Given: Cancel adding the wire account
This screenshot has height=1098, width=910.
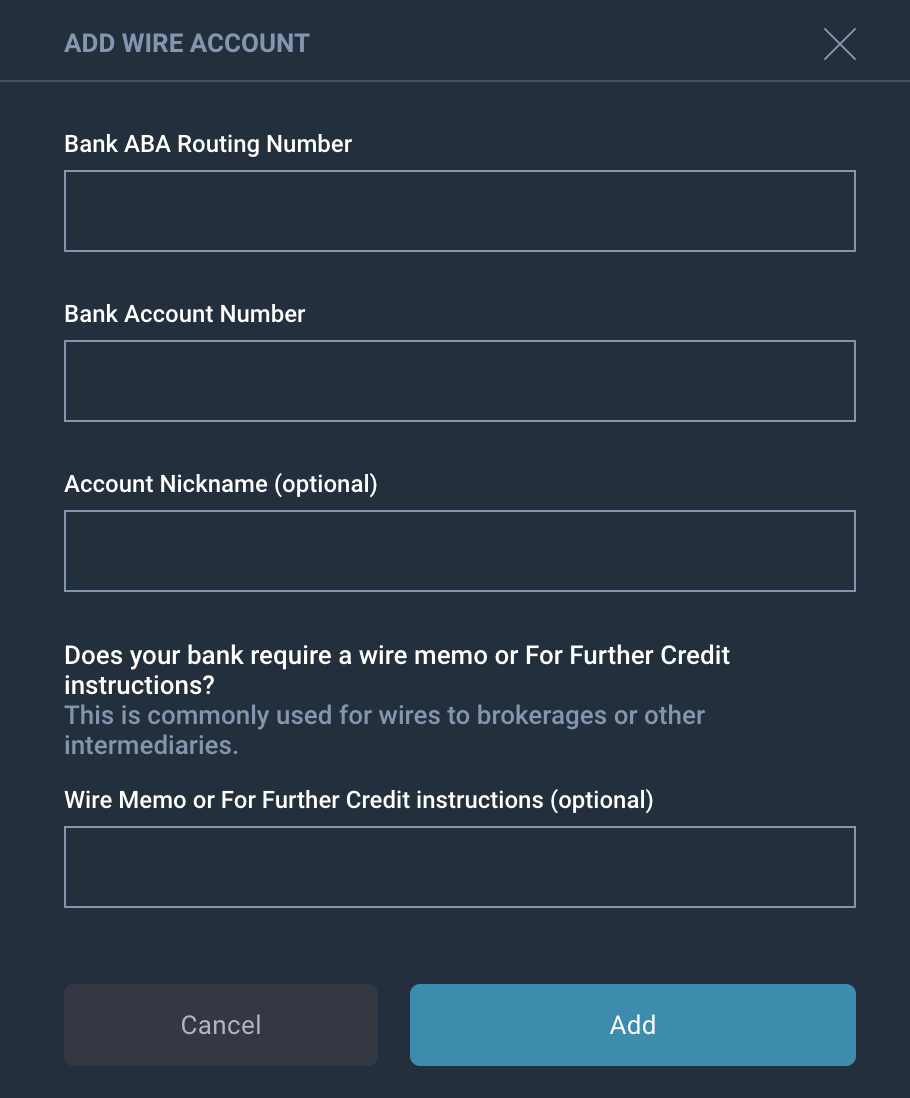Looking at the screenshot, I should [x=220, y=1024].
